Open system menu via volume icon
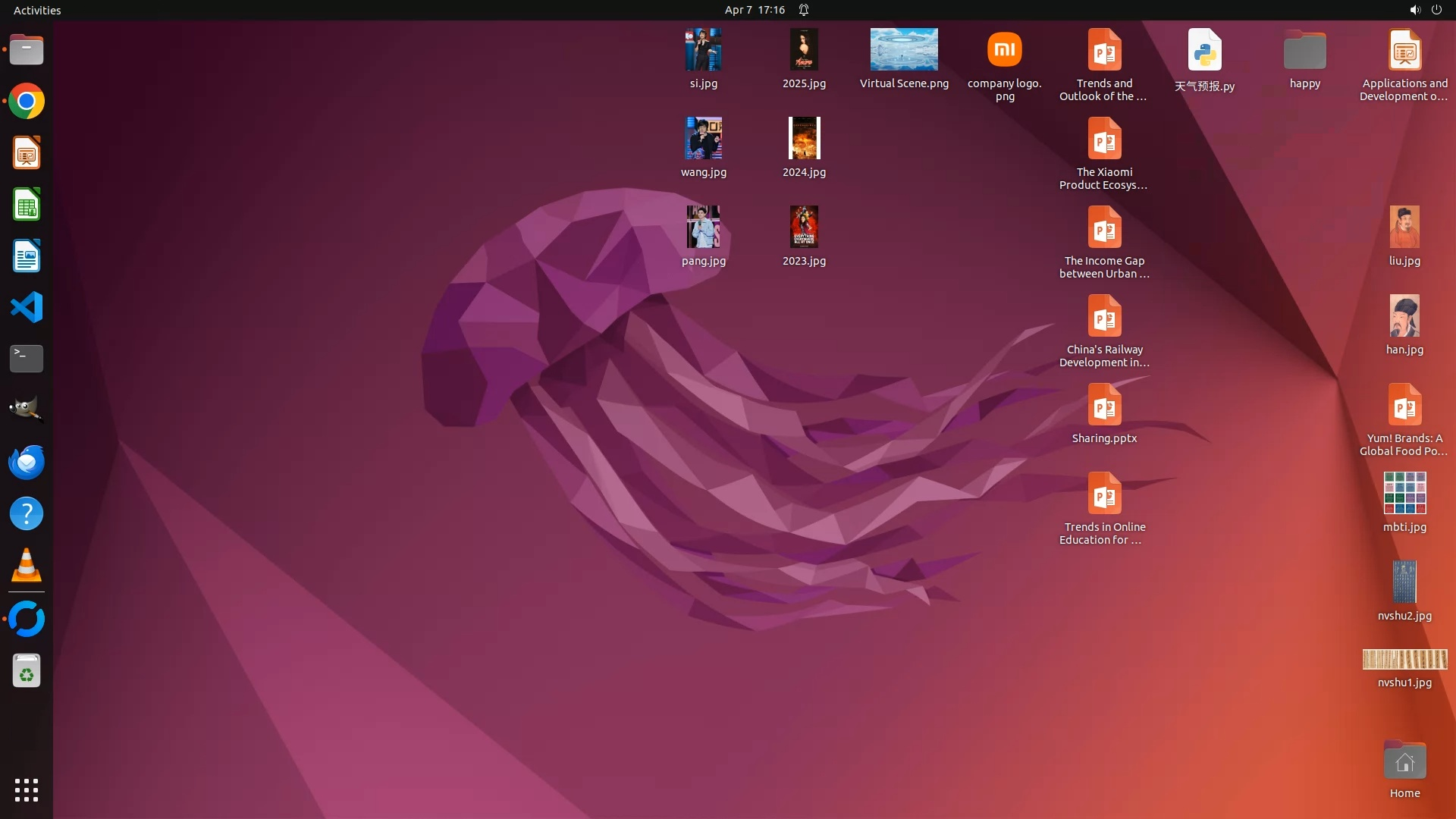 (x=1414, y=10)
